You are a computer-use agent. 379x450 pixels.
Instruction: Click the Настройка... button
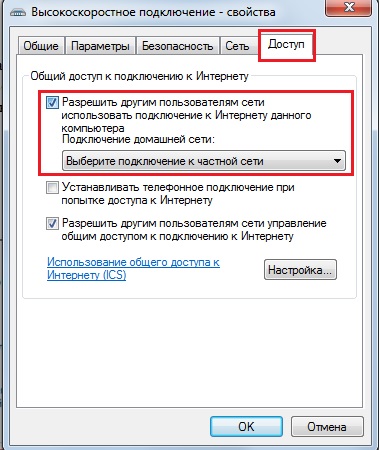(x=300, y=270)
